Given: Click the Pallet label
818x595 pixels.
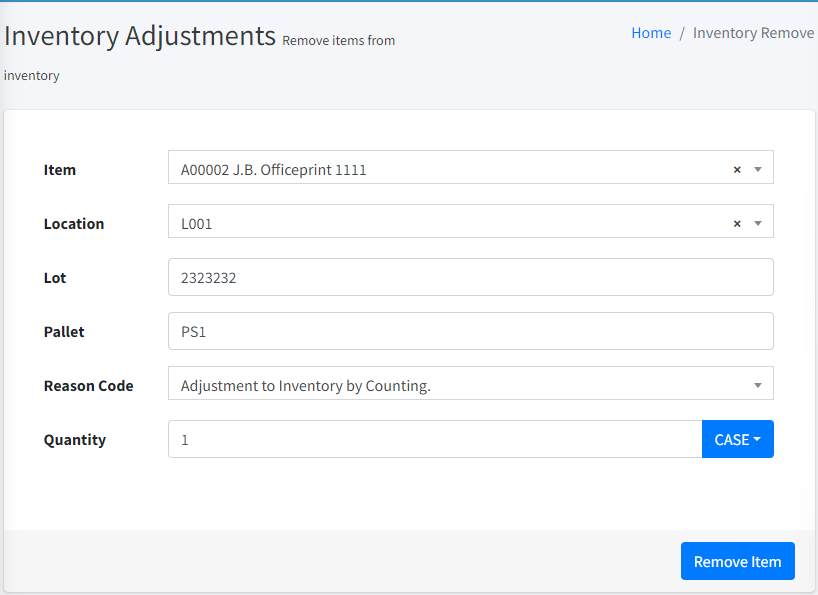Looking at the screenshot, I should point(64,332).
